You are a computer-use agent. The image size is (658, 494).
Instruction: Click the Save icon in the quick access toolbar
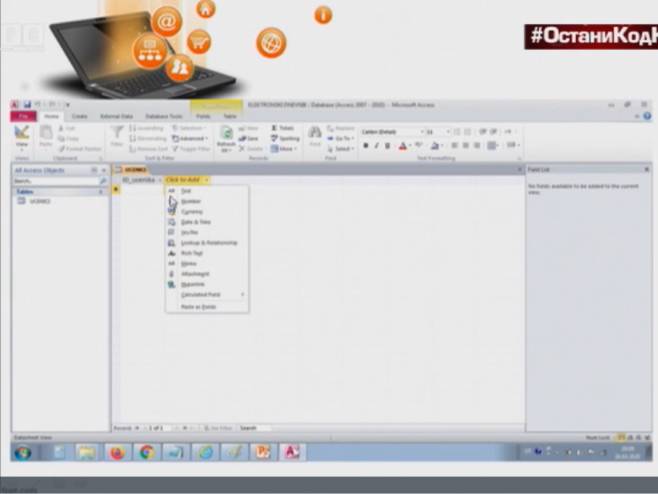point(27,105)
